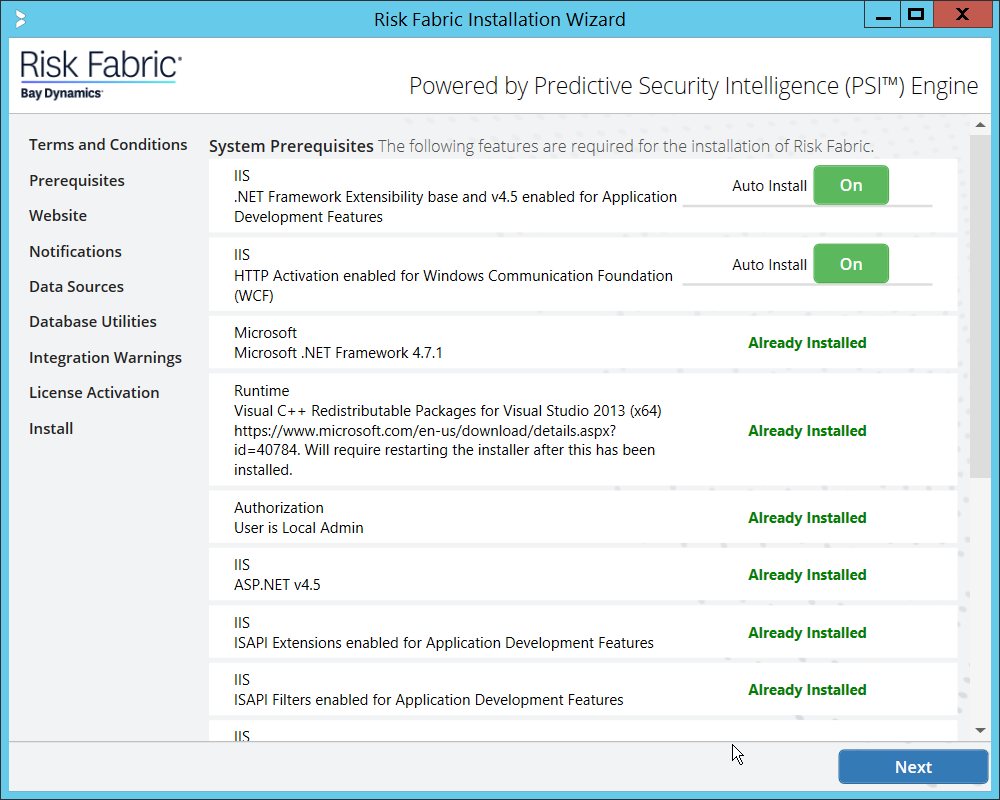Viewport: 1000px width, 800px height.
Task: Minimize the installation wizard window
Action: pos(883,15)
